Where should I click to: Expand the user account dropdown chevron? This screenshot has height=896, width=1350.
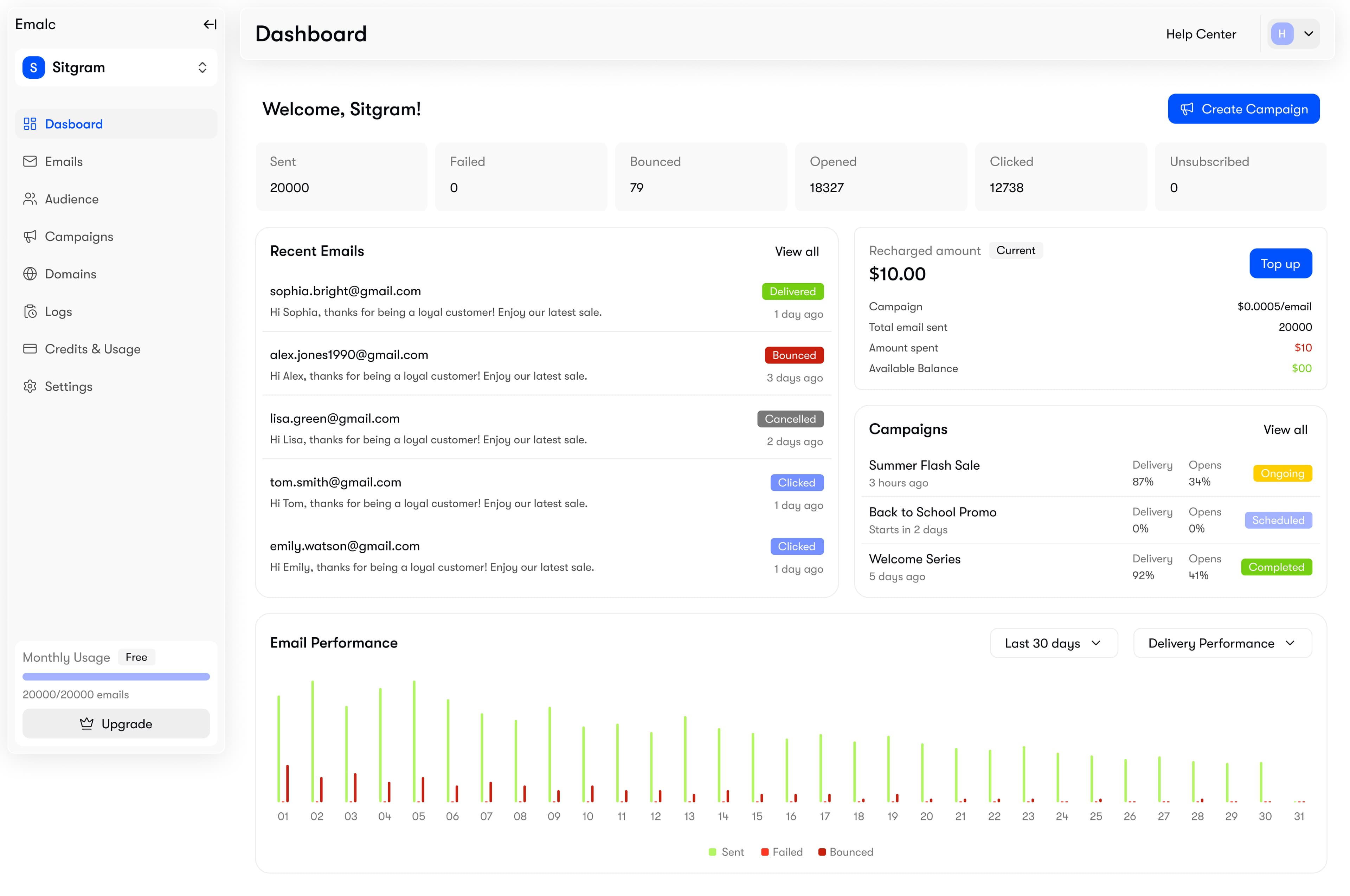(1308, 34)
